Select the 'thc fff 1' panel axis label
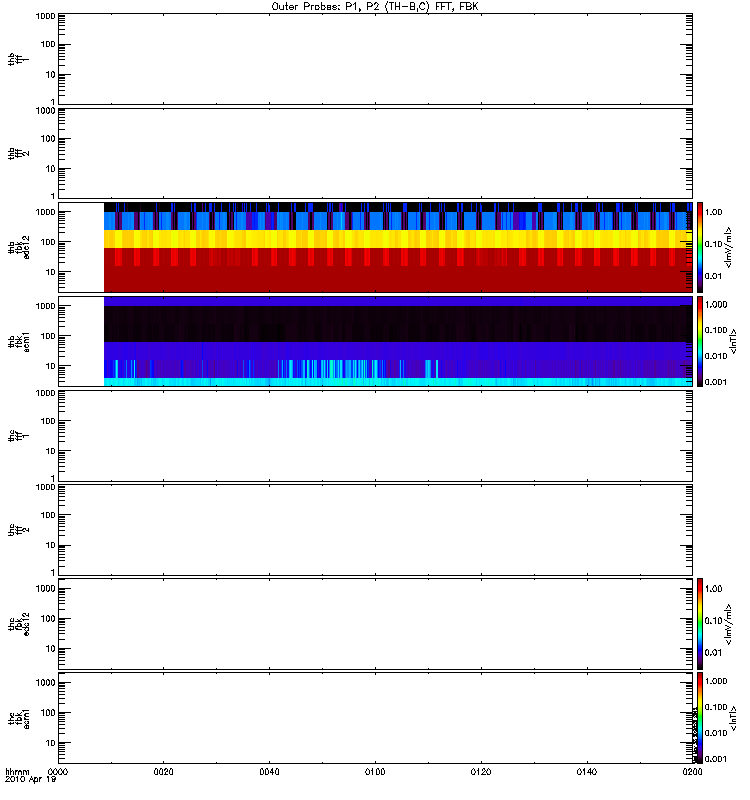The image size is (750, 800). coord(18,436)
